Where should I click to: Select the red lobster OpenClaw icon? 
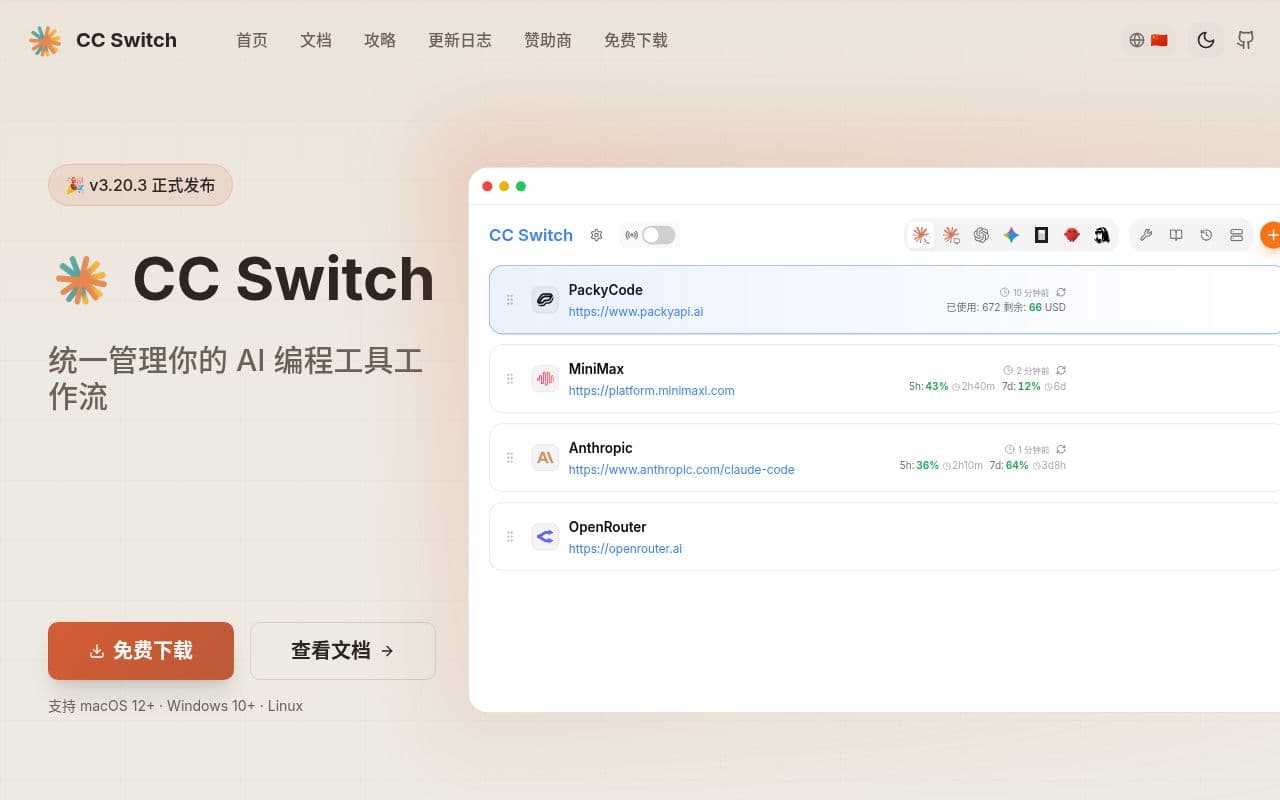(1071, 235)
